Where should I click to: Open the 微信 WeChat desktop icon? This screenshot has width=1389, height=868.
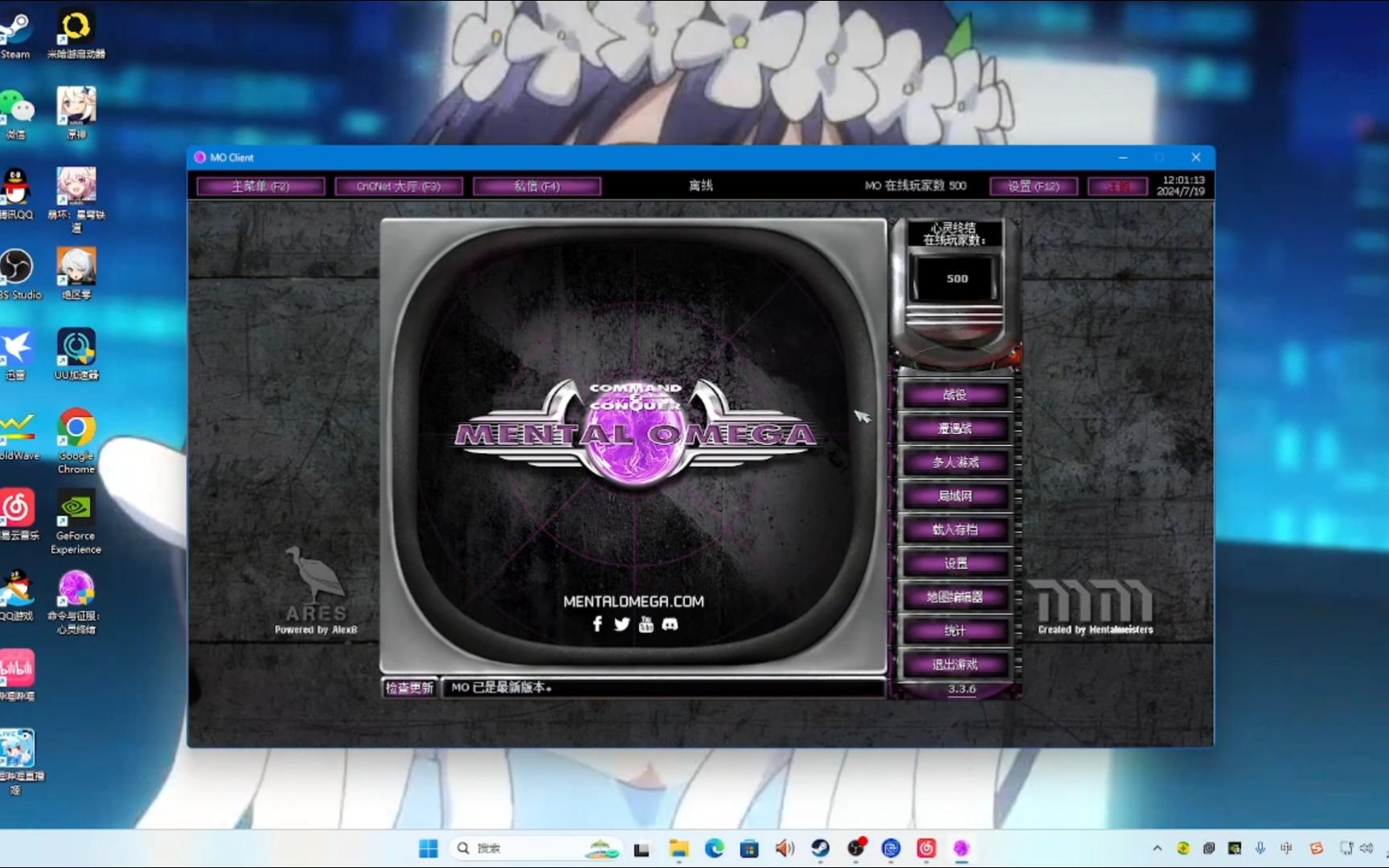point(15,113)
